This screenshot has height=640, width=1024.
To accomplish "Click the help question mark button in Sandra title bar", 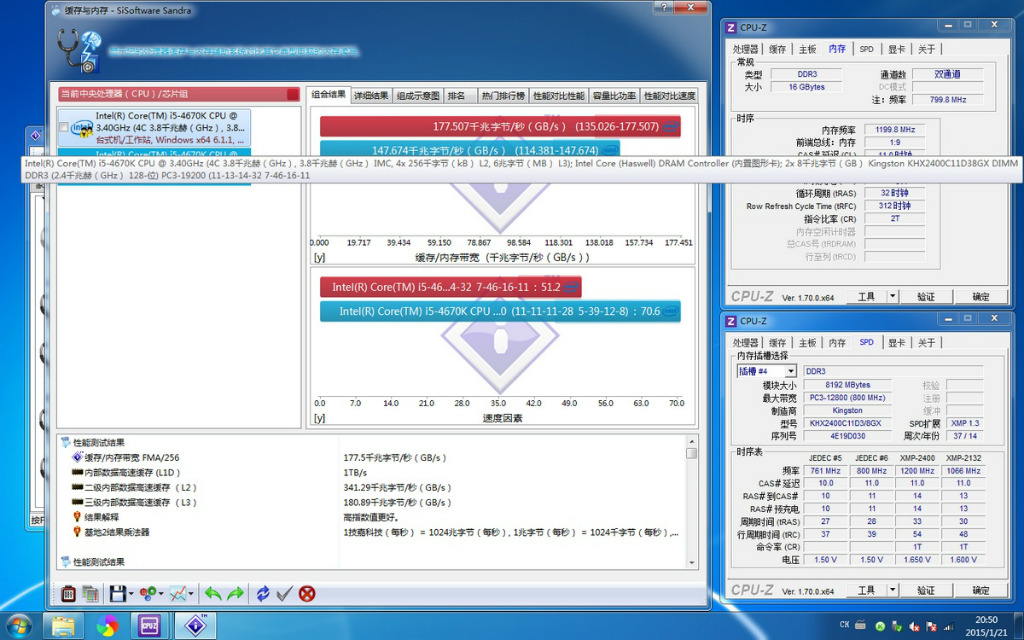I will 664,7.
